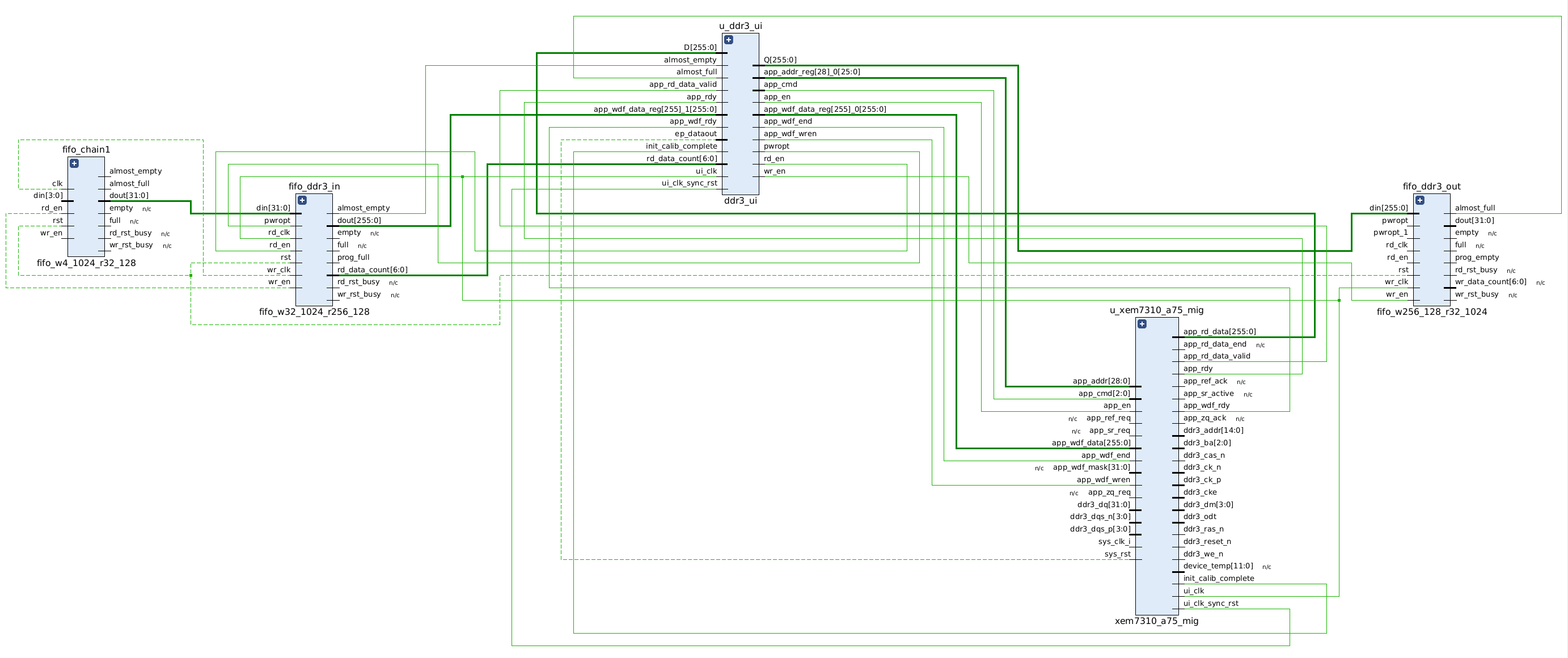Screen dimensions: 1568x658
Task: Expand the fifo_chain1 block plus icon
Action: (74, 163)
